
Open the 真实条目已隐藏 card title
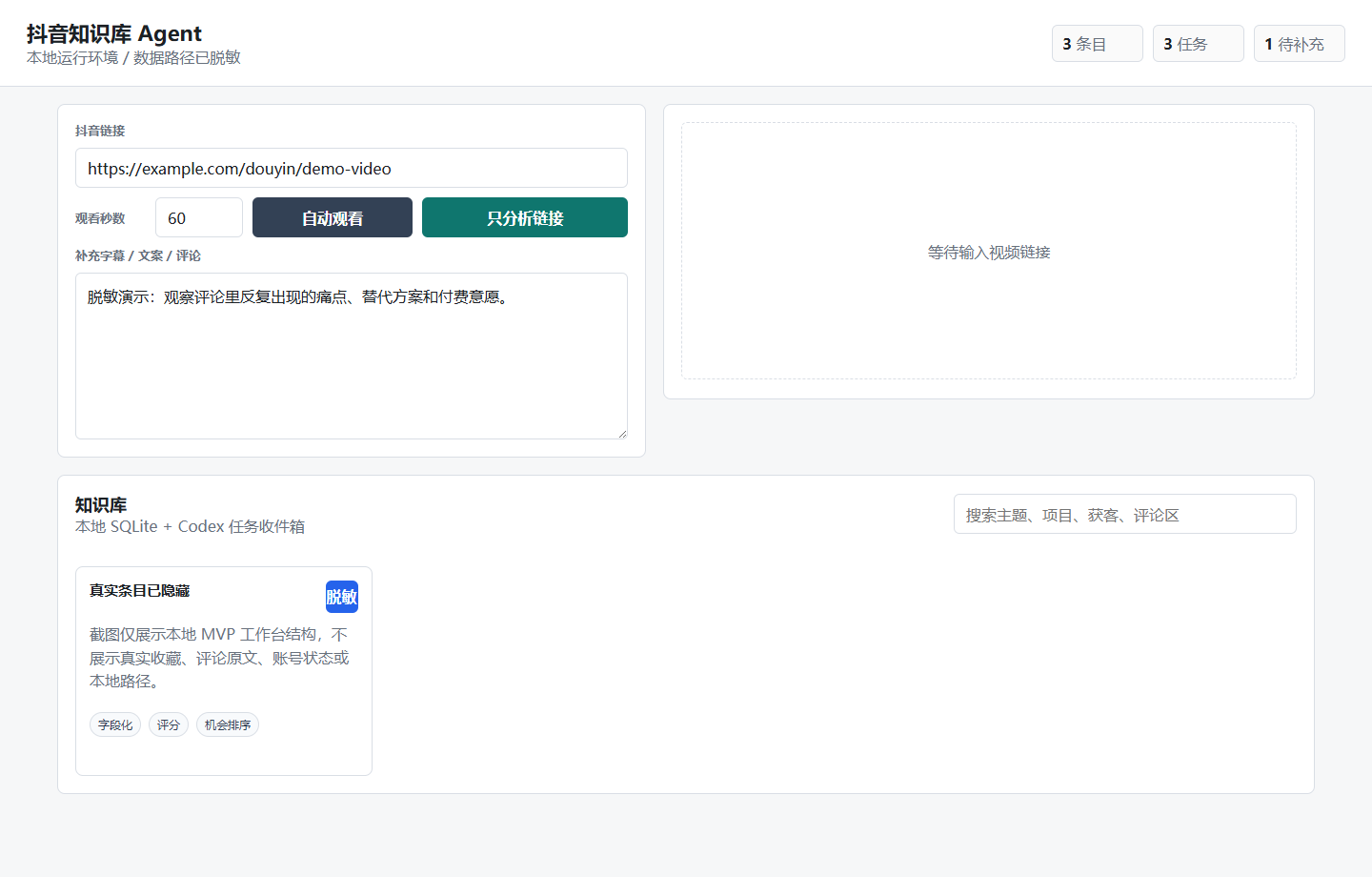point(139,591)
